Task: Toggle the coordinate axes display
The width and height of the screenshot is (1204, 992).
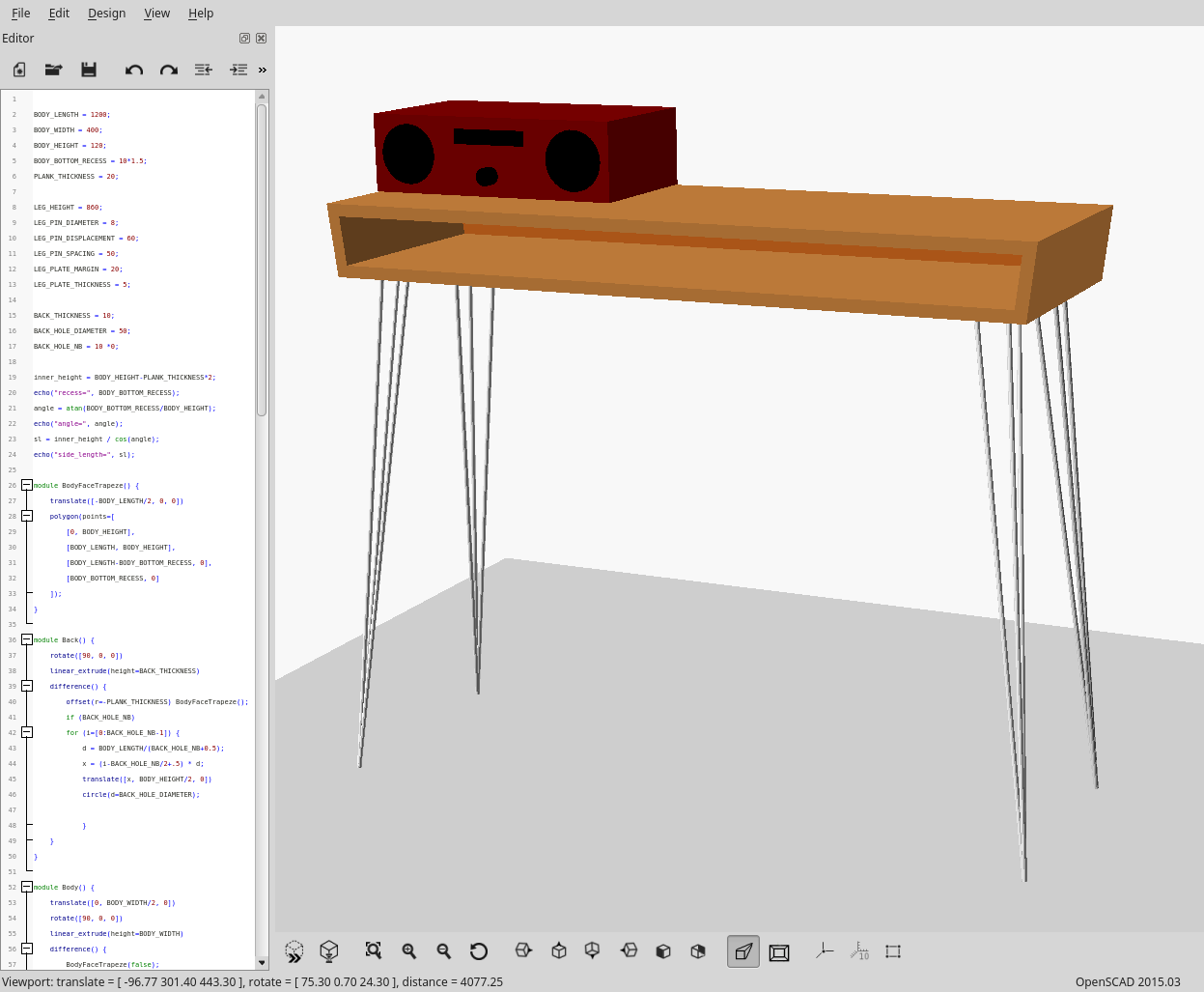Action: pos(824,950)
